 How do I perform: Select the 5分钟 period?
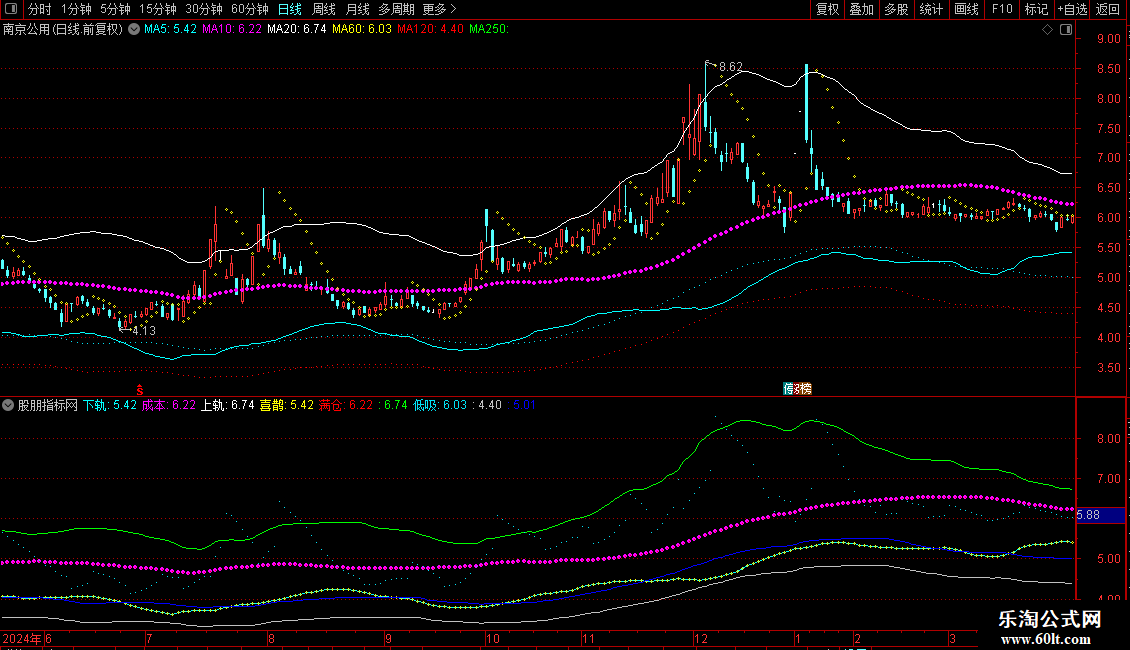[x=115, y=9]
